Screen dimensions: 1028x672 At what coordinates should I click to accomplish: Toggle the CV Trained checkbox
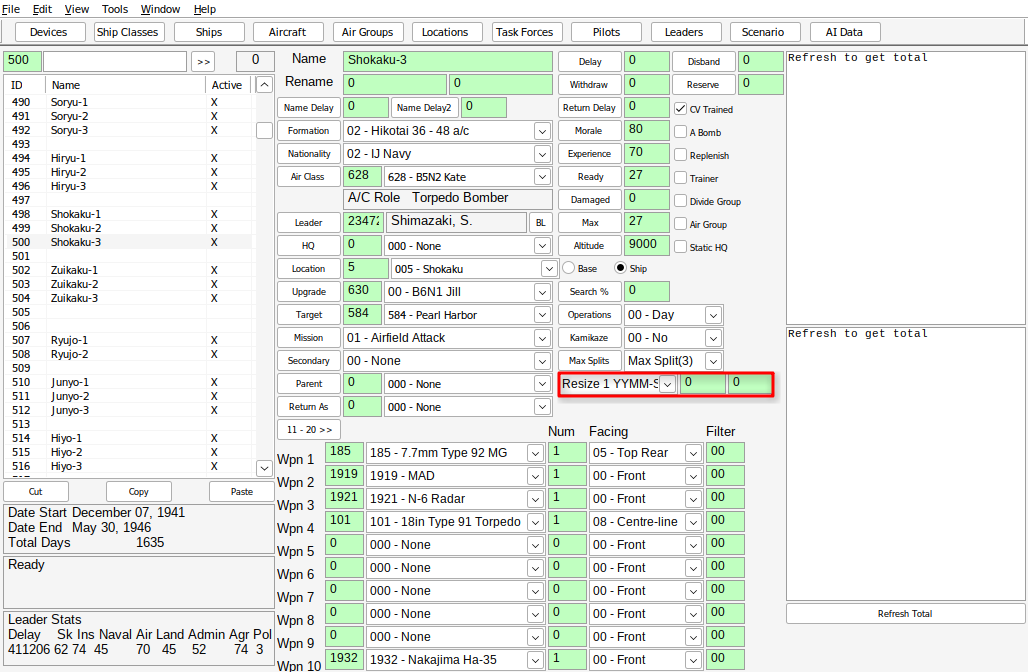click(681, 109)
